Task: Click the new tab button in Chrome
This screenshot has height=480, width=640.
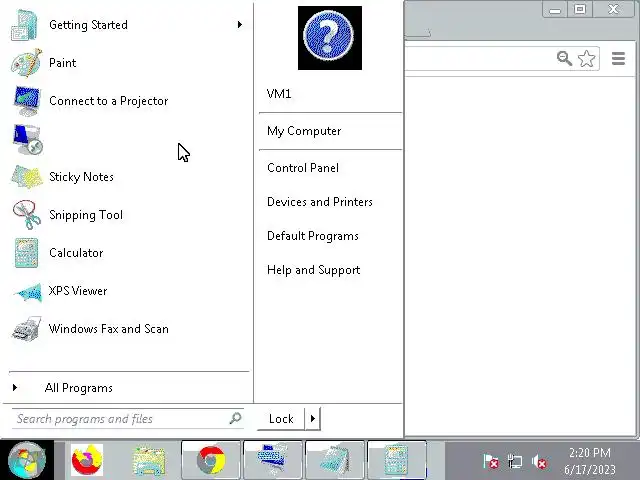Action: point(418,34)
